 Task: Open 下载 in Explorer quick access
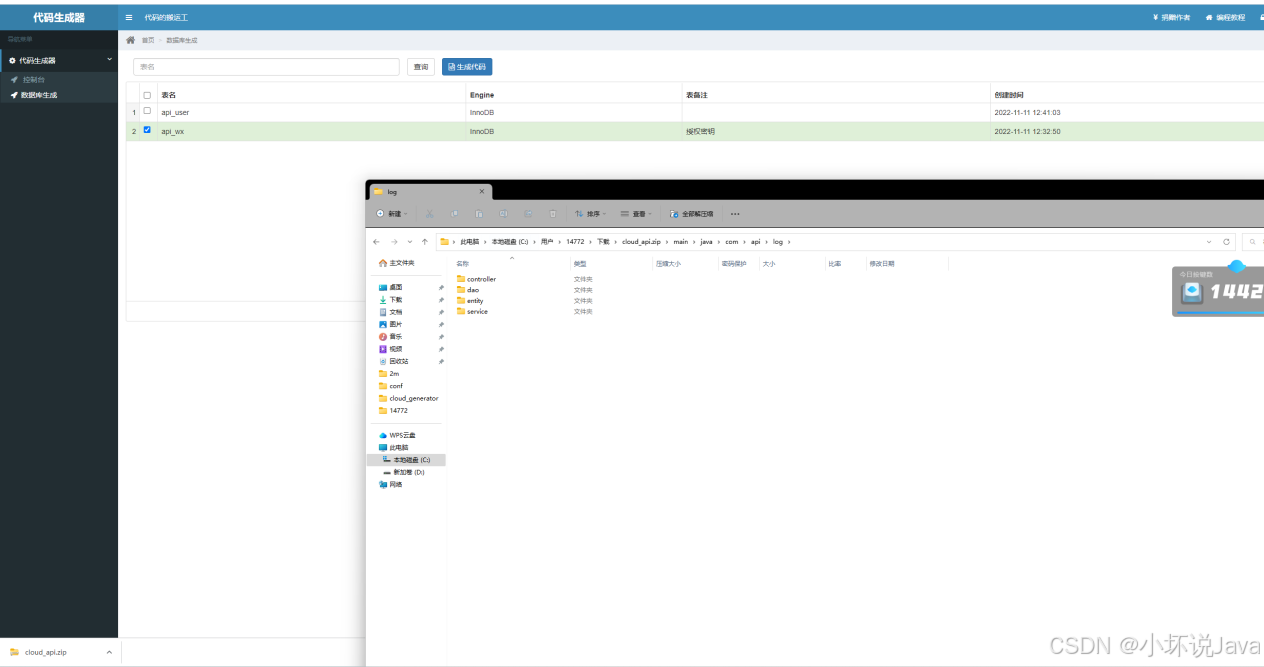click(x=391, y=300)
